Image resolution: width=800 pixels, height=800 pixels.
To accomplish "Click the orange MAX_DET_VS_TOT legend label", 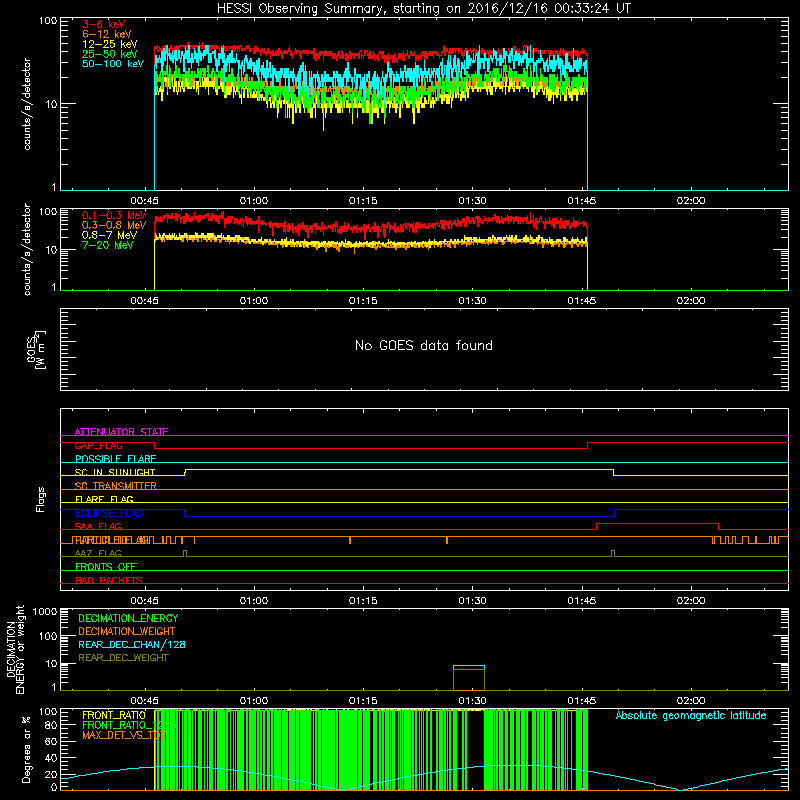I will pyautogui.click(x=123, y=735).
